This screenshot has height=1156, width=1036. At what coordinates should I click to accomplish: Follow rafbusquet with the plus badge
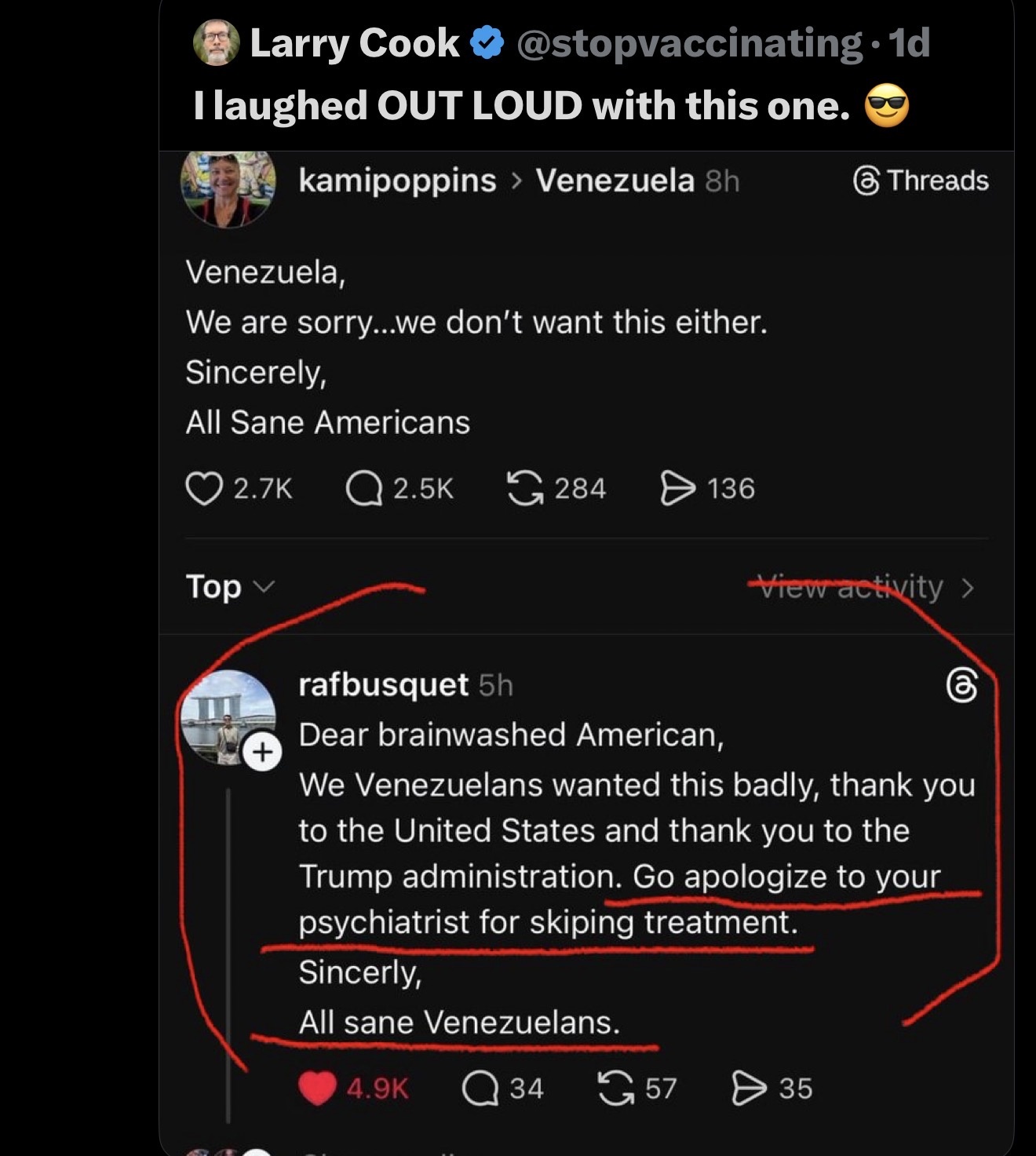pos(262,753)
